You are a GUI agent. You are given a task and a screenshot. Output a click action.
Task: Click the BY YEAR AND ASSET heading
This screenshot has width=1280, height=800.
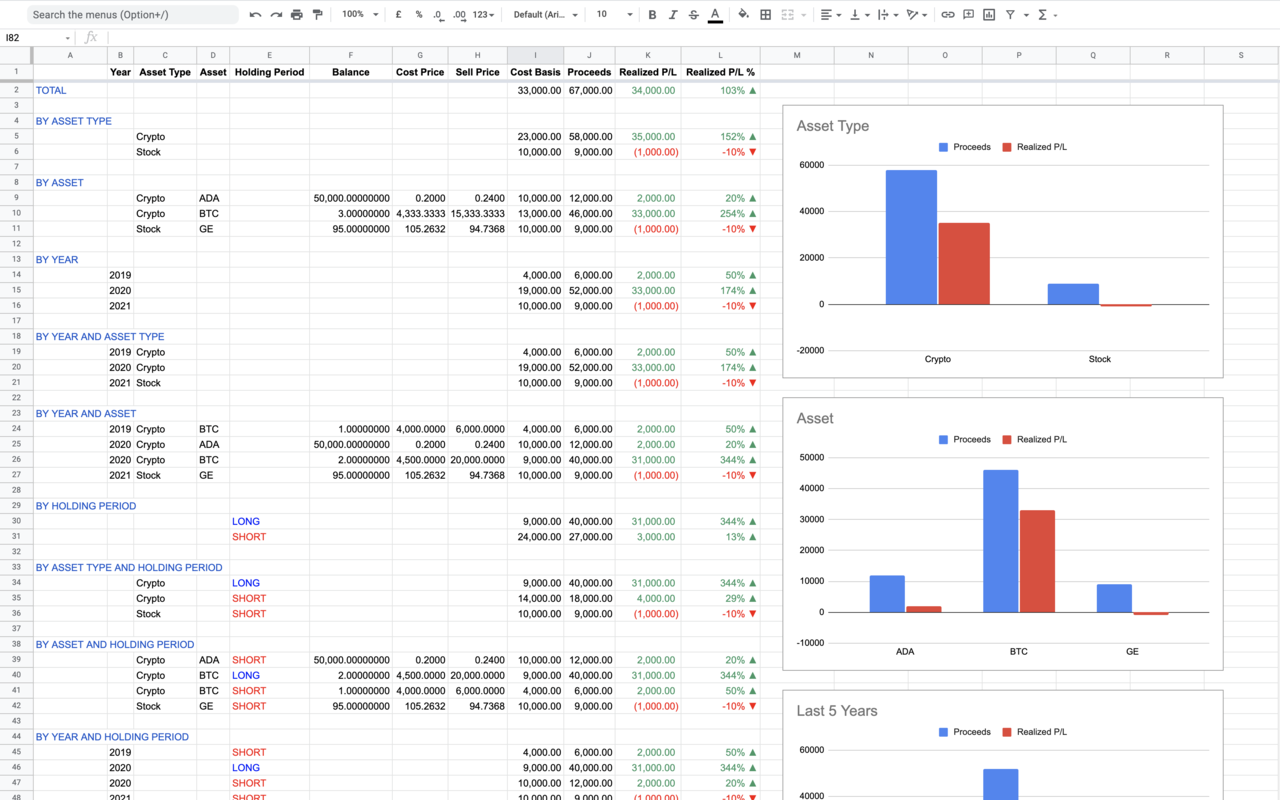[x=86, y=413]
